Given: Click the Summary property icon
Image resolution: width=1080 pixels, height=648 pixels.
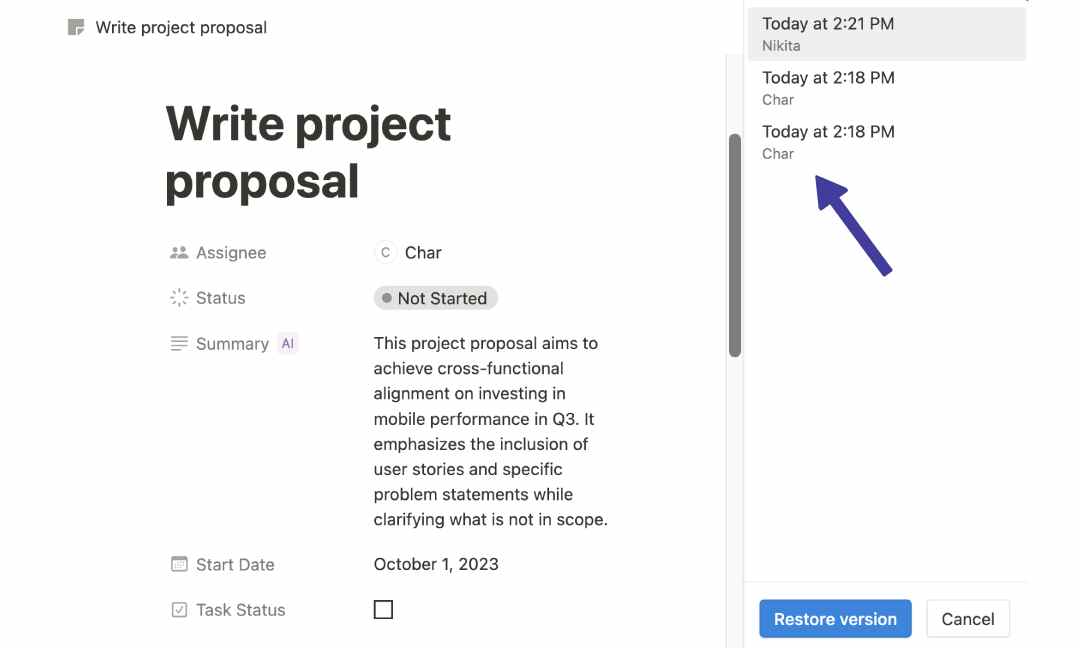Looking at the screenshot, I should pos(178,343).
